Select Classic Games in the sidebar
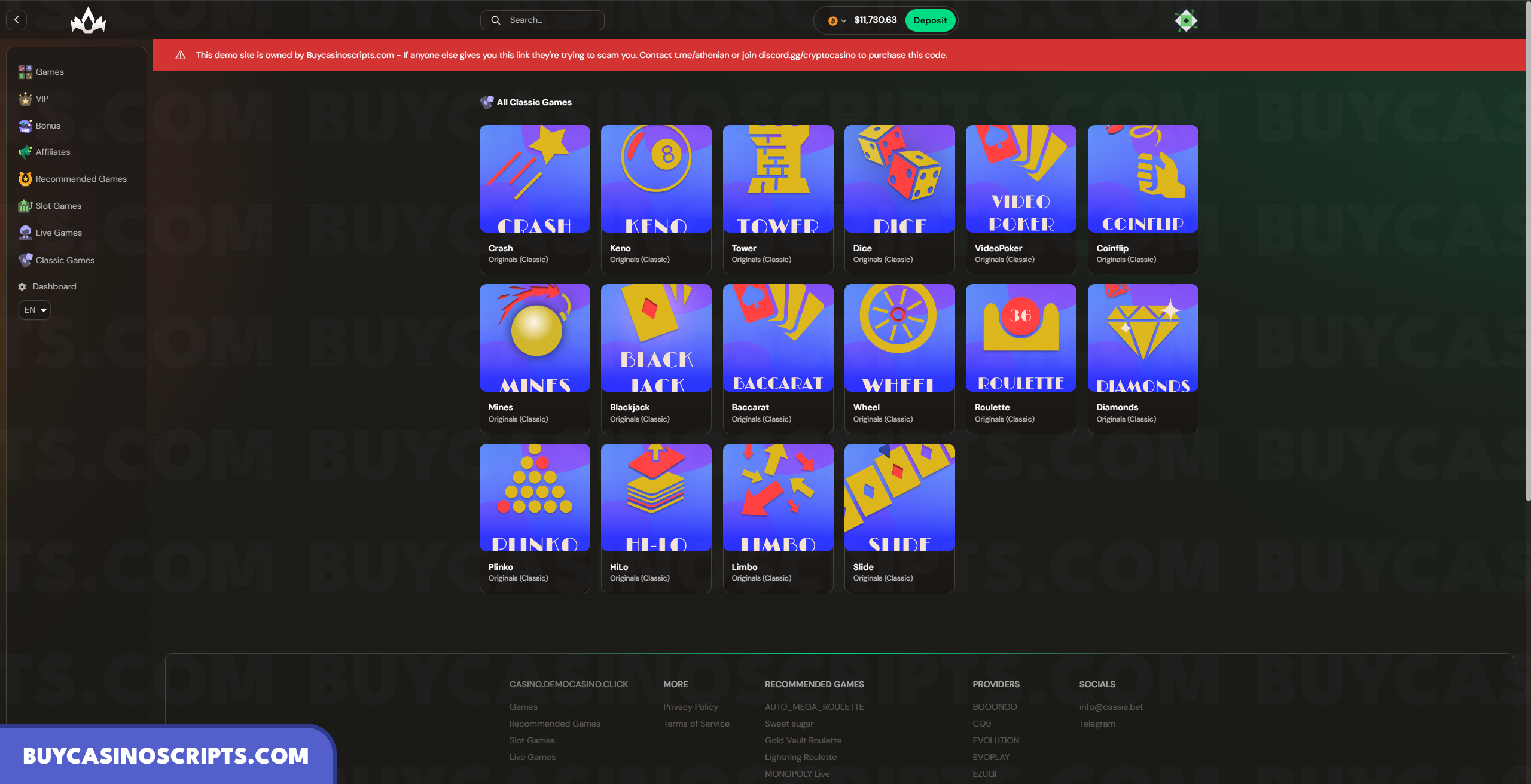This screenshot has width=1531, height=784. pyautogui.click(x=65, y=260)
